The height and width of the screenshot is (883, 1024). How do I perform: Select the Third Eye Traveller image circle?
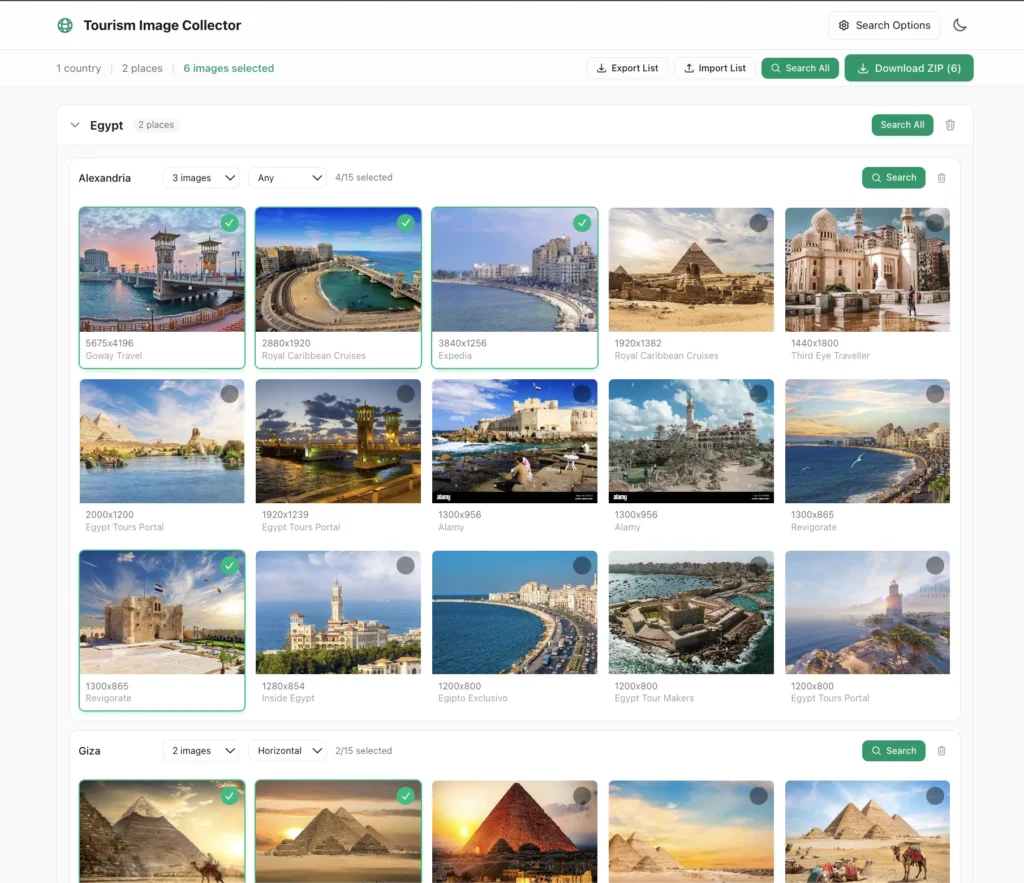[935, 223]
